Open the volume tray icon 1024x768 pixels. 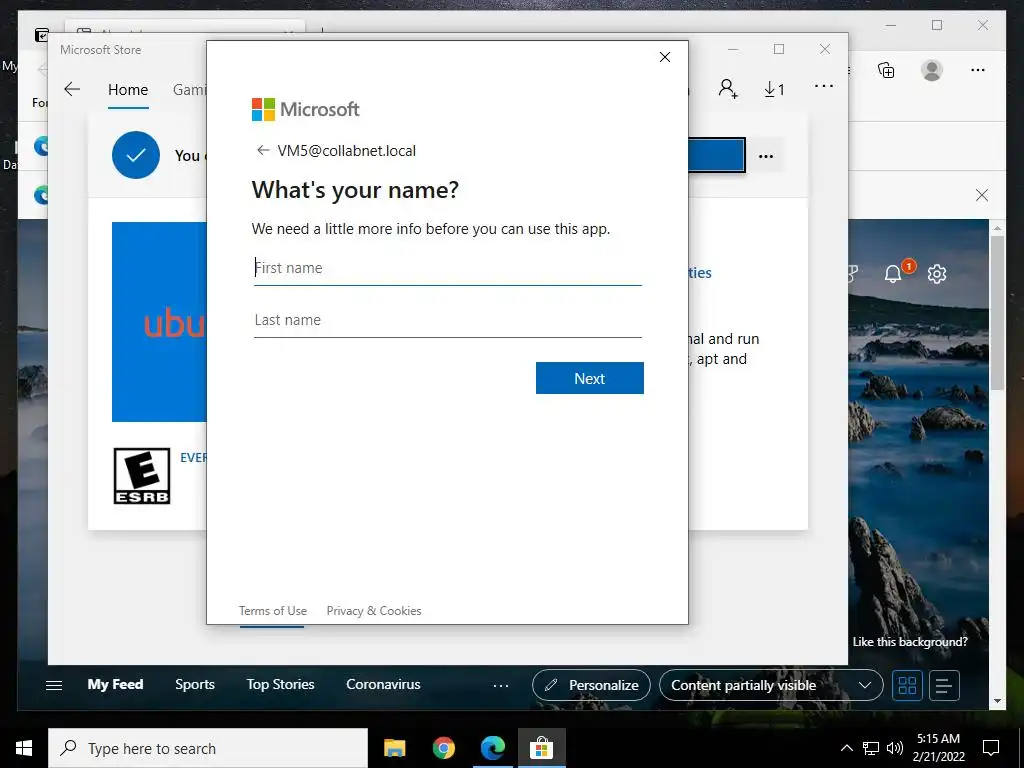click(x=895, y=748)
